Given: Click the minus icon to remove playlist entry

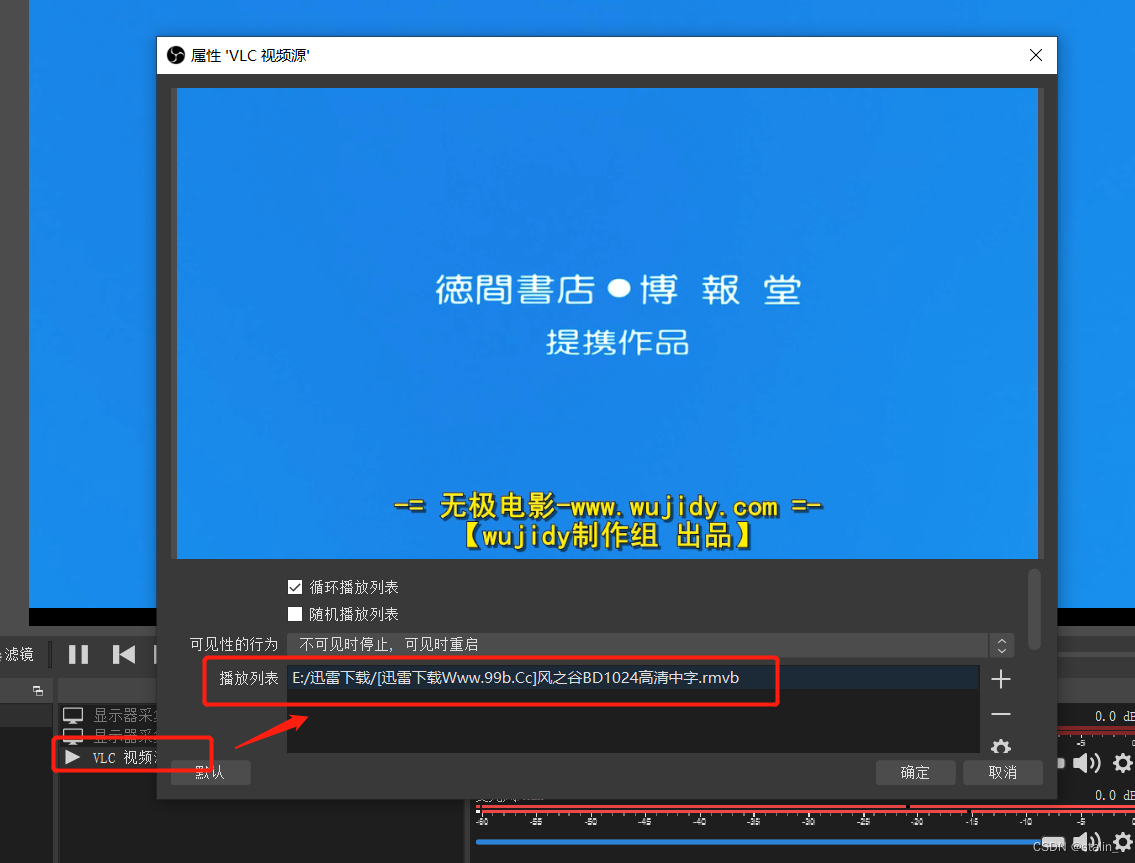Looking at the screenshot, I should pos(1000,713).
